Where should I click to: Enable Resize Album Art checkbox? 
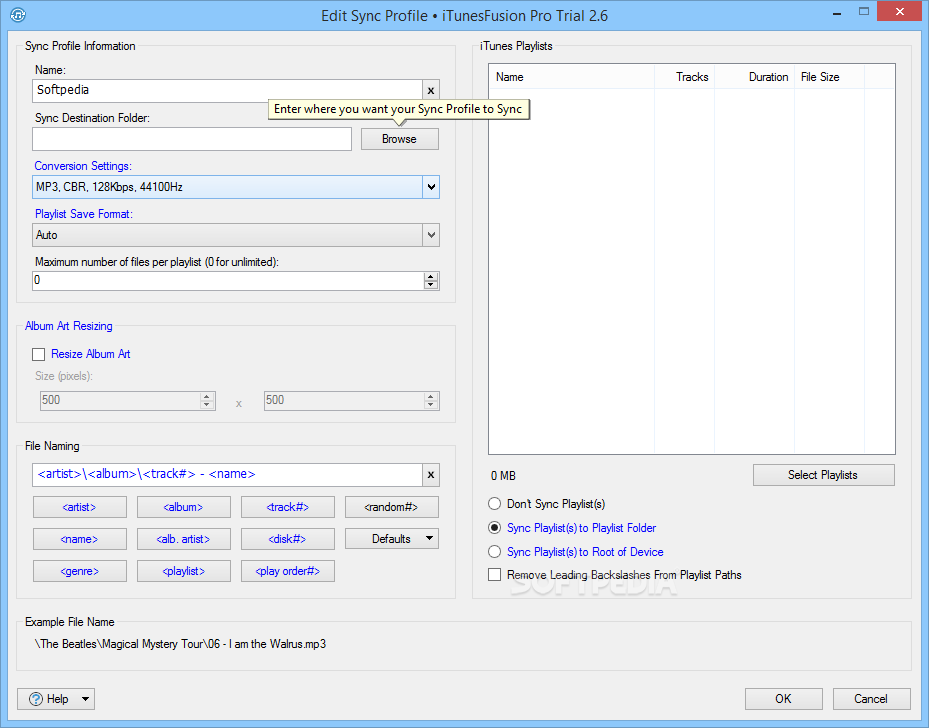(x=39, y=354)
